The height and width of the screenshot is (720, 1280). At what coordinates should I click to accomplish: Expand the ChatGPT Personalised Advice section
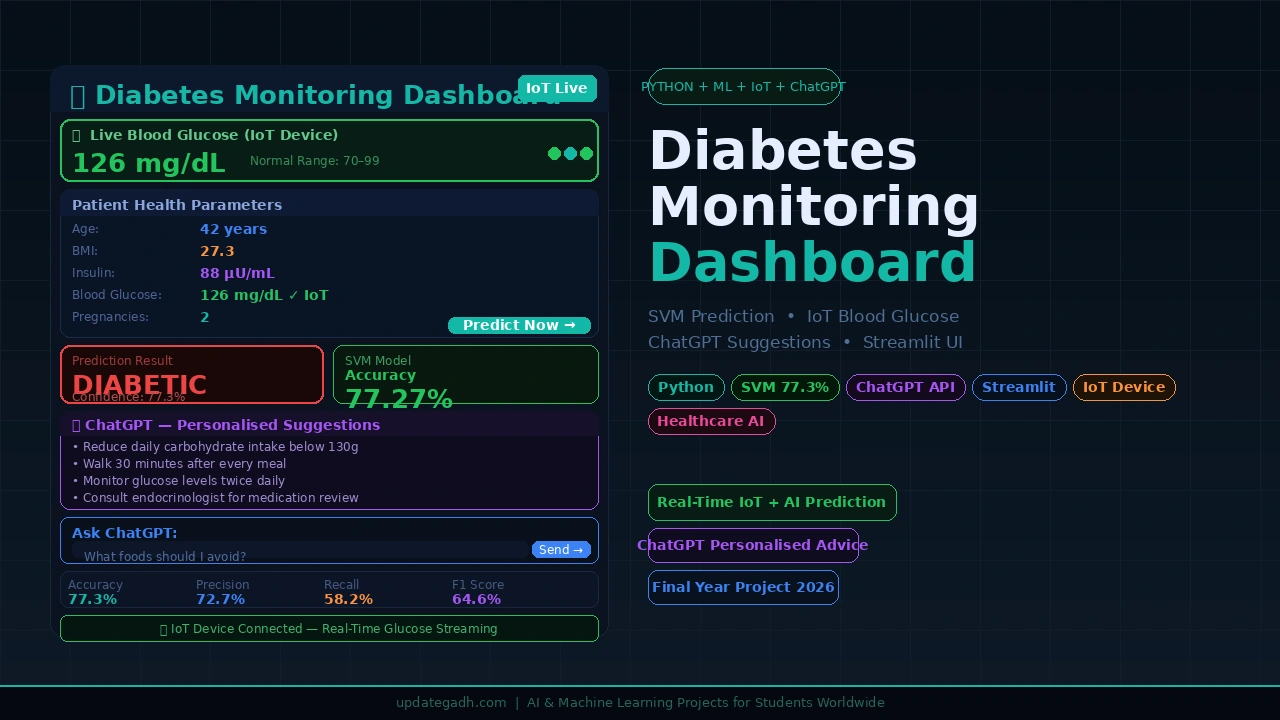(753, 545)
